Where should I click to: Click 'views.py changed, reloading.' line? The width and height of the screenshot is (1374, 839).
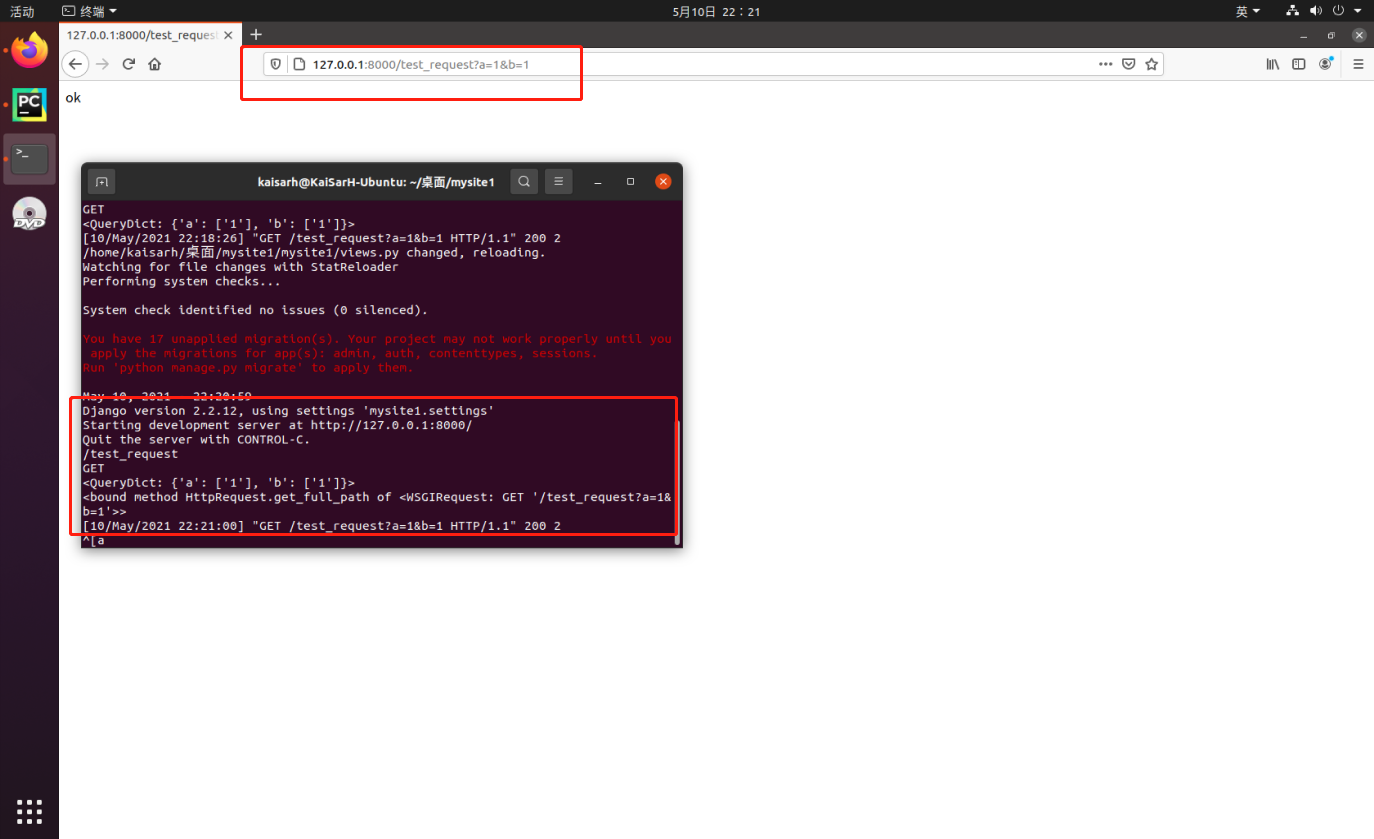click(314, 253)
